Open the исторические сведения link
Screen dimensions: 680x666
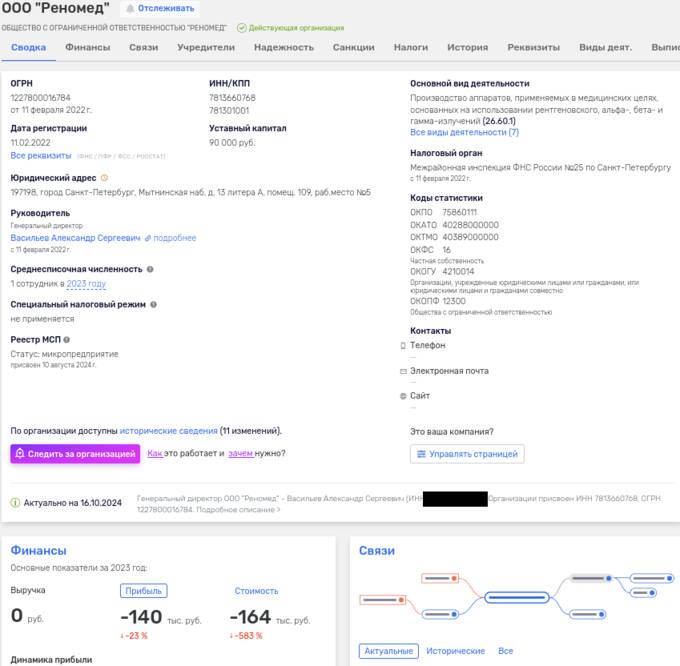point(168,431)
